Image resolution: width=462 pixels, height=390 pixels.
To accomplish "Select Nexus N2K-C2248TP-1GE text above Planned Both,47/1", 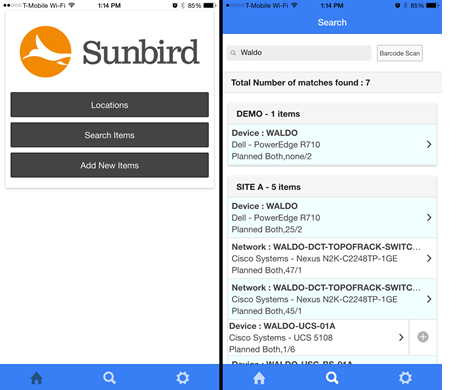I will pos(347,259).
